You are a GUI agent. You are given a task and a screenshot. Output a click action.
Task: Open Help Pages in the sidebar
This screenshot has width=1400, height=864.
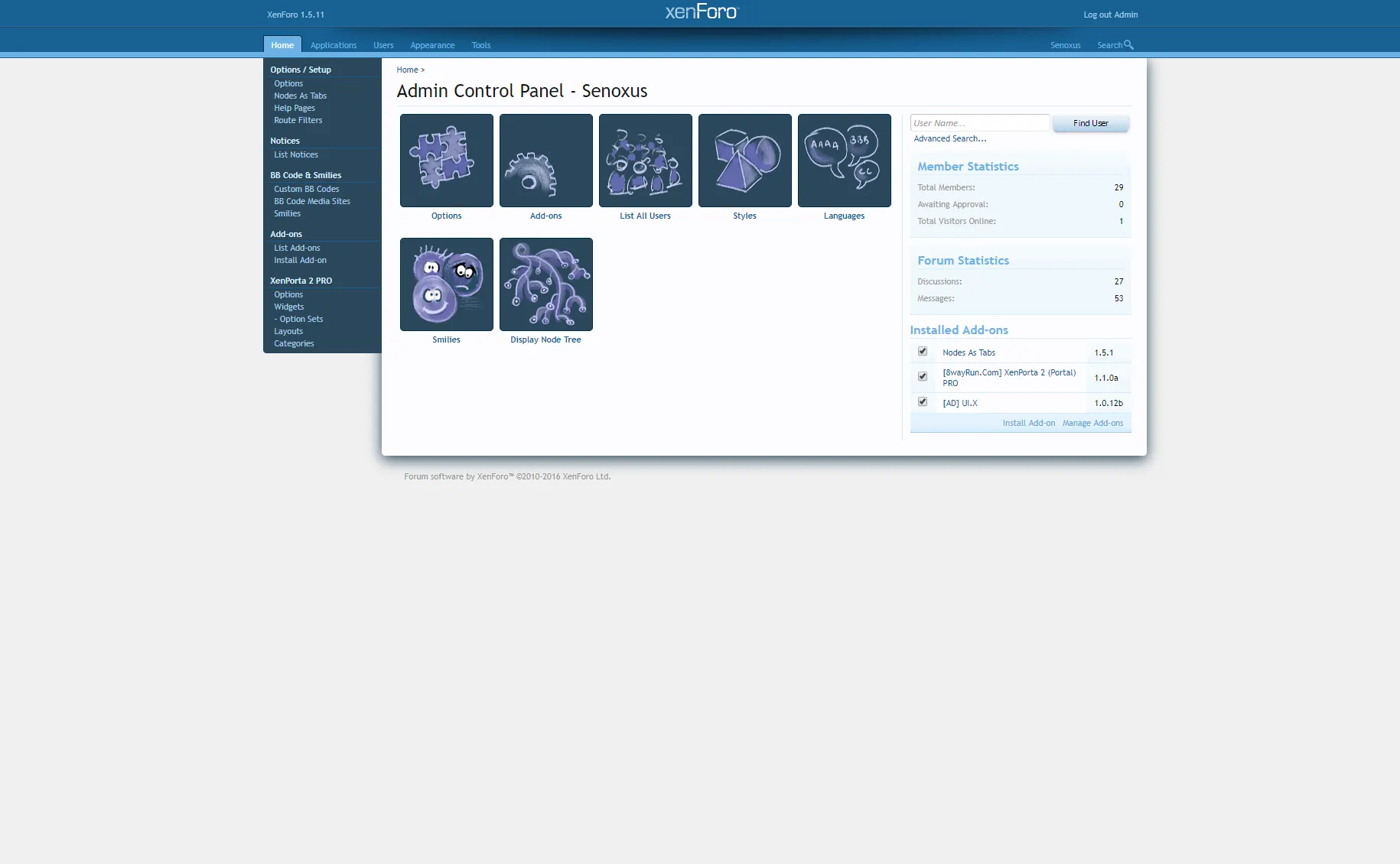[x=295, y=109]
